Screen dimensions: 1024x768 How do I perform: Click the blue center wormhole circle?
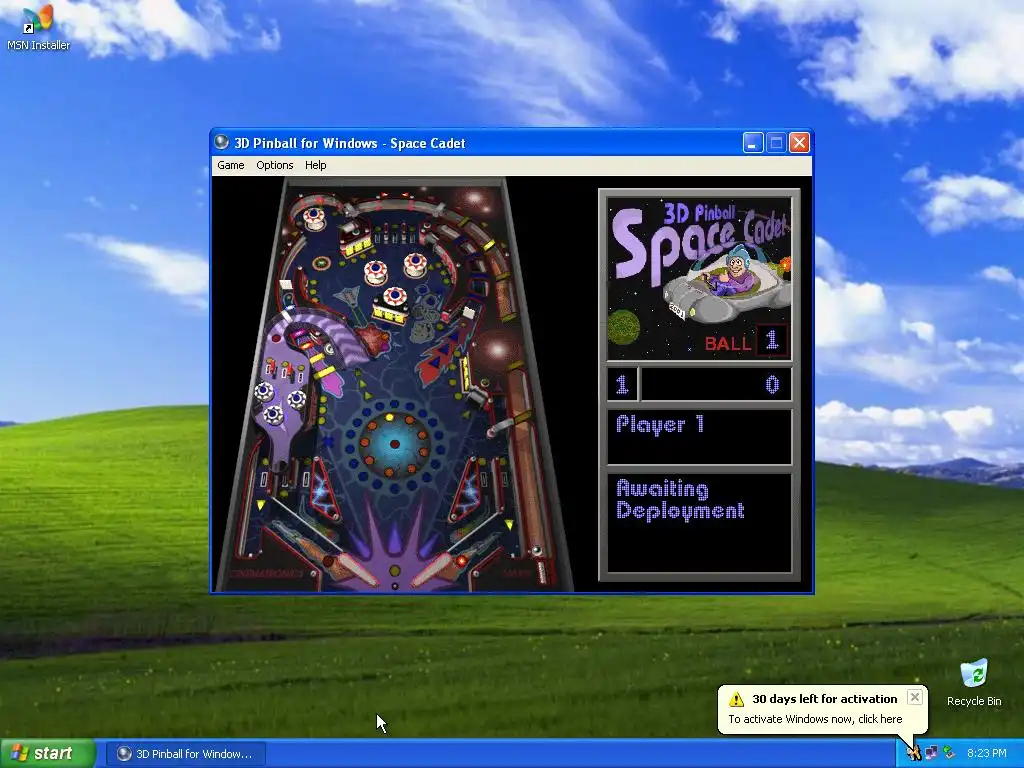click(x=394, y=444)
